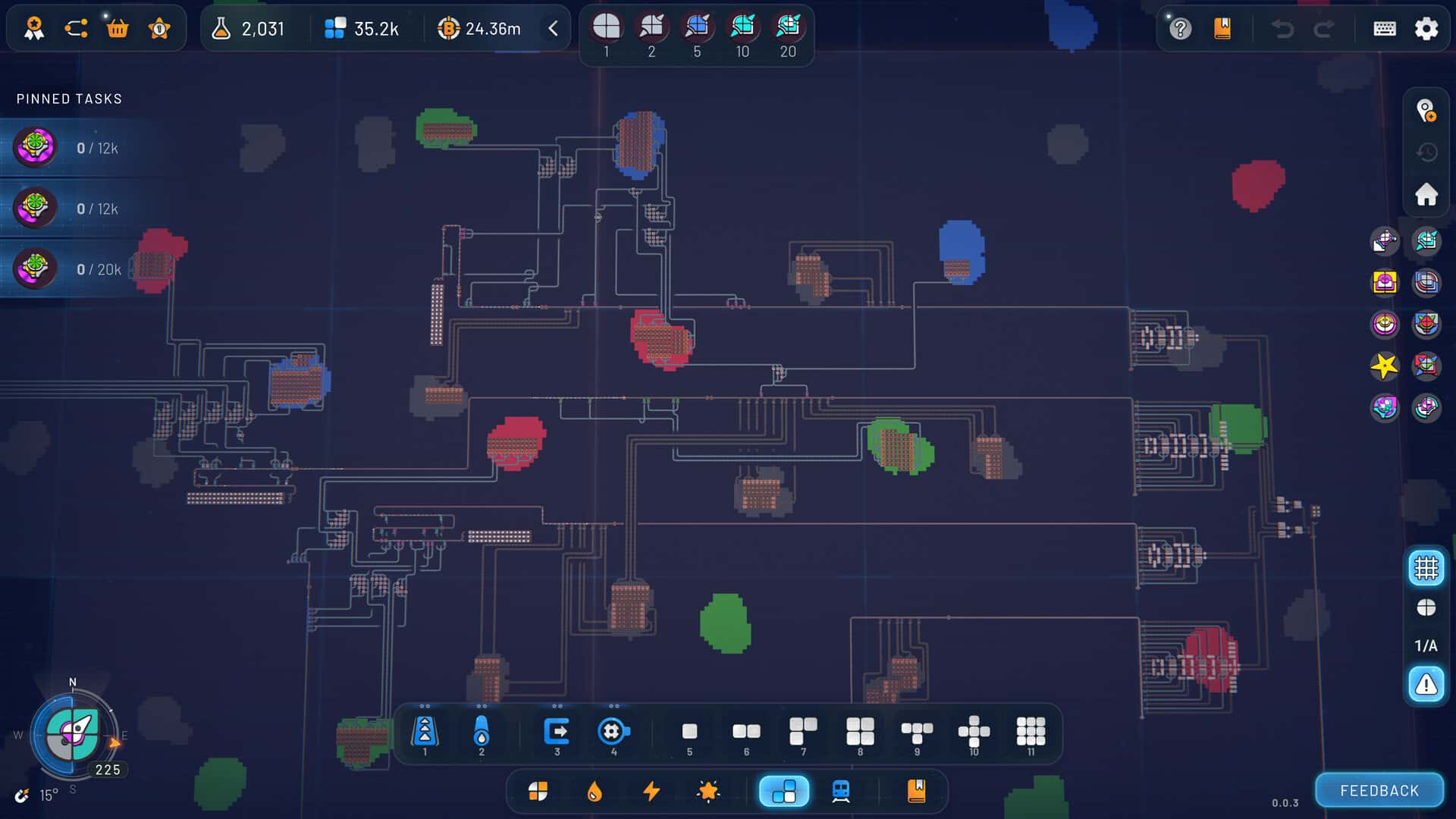Image resolution: width=1456 pixels, height=819 pixels.
Task: Toggle the layer view circle icon
Action: click(1426, 607)
